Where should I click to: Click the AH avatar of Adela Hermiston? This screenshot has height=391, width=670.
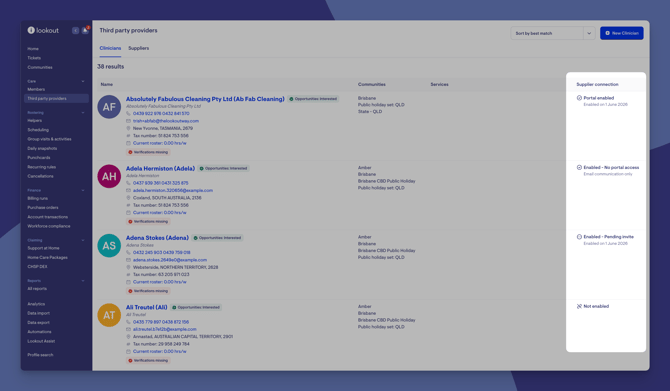click(x=109, y=176)
